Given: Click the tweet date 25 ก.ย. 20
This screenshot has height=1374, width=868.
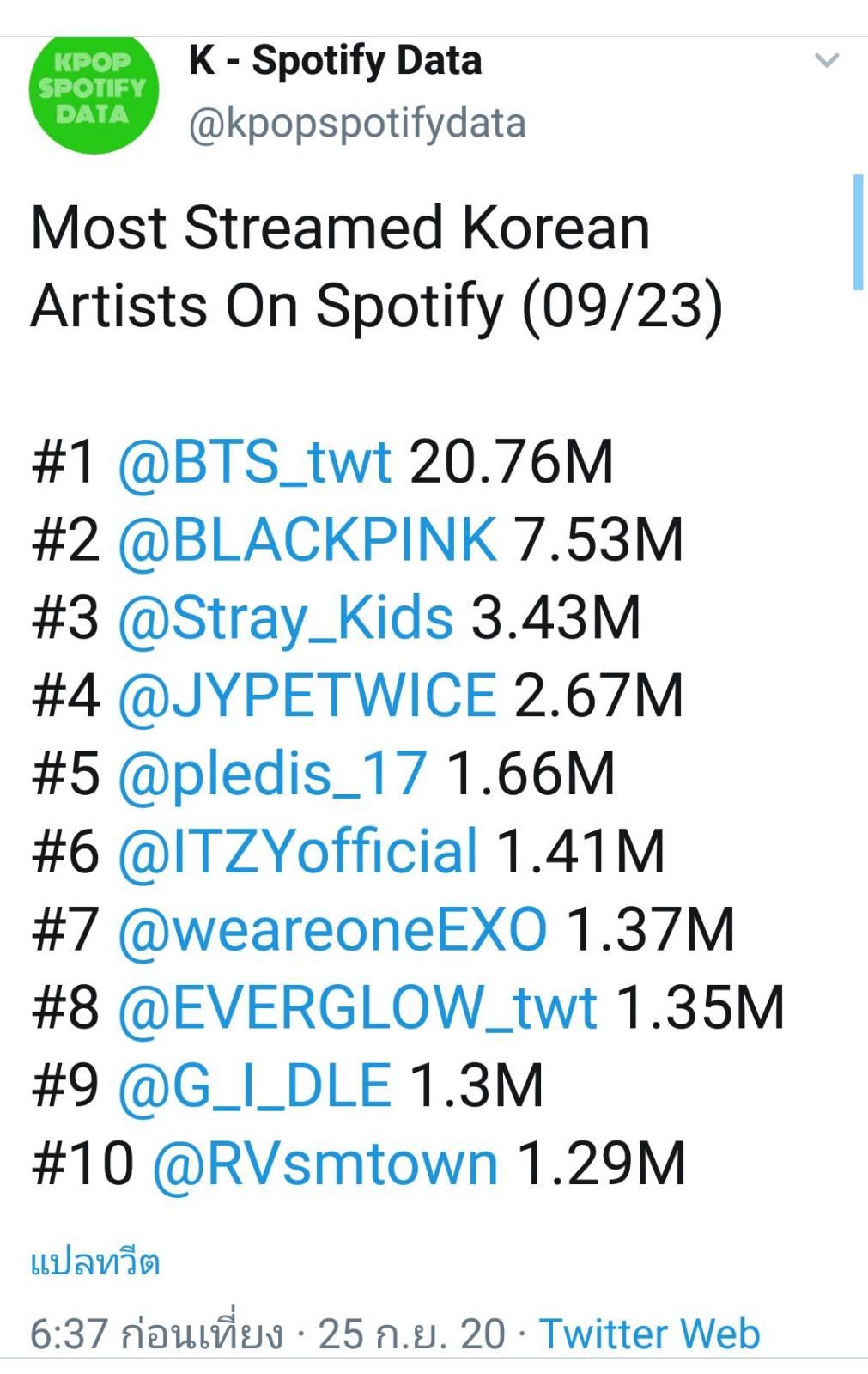Looking at the screenshot, I should [x=412, y=1334].
